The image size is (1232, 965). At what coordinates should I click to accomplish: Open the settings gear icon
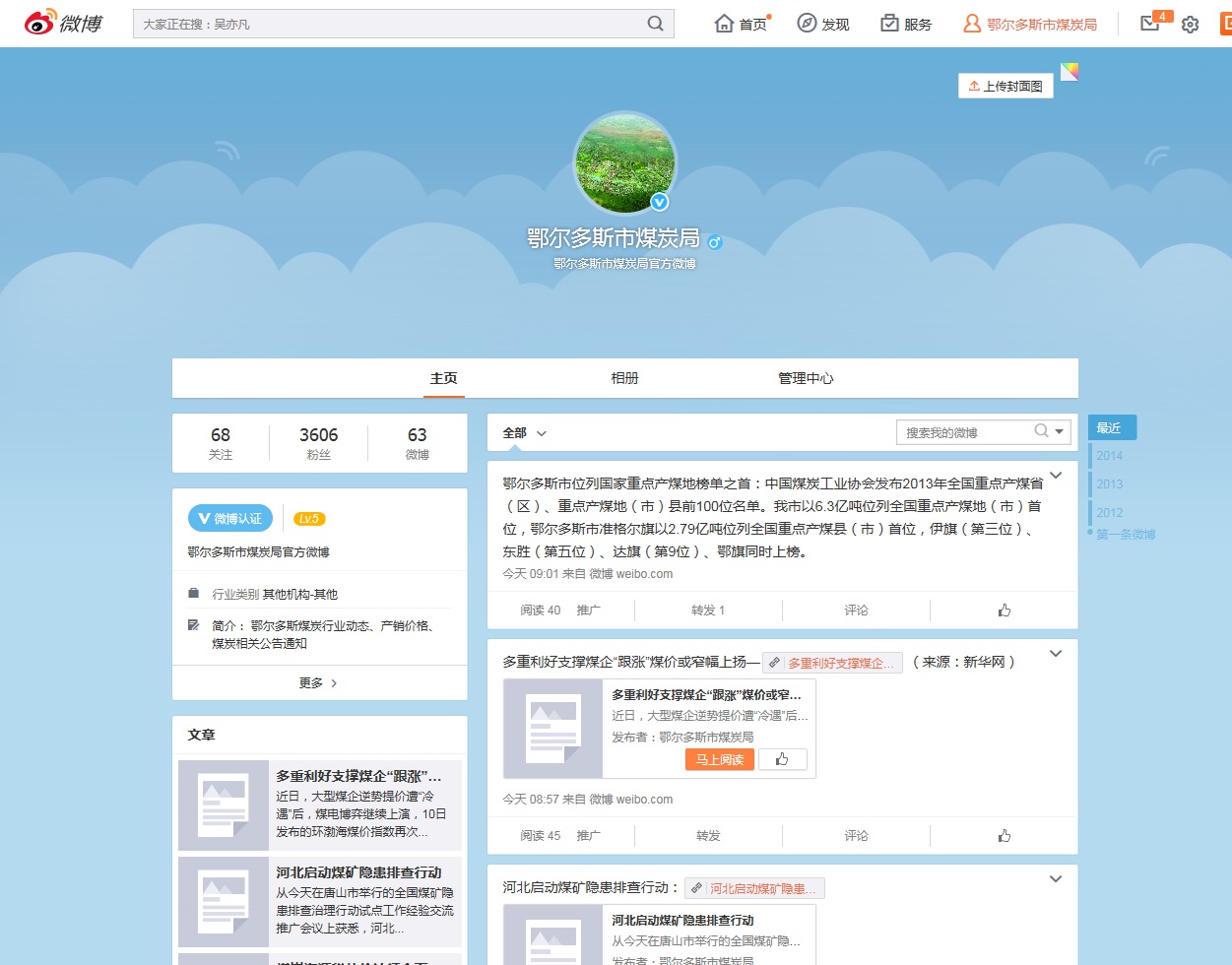[1190, 25]
